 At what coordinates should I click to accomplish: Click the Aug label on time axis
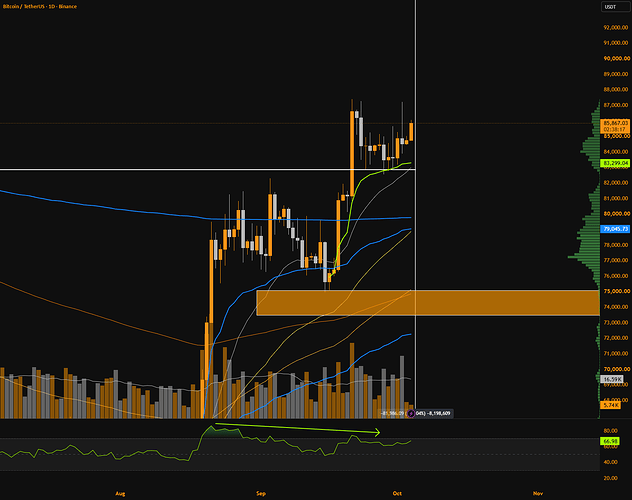click(120, 494)
